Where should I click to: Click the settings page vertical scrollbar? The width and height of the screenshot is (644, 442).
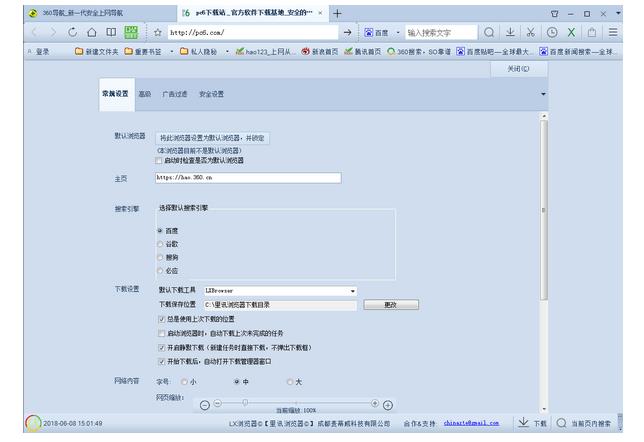click(544, 210)
